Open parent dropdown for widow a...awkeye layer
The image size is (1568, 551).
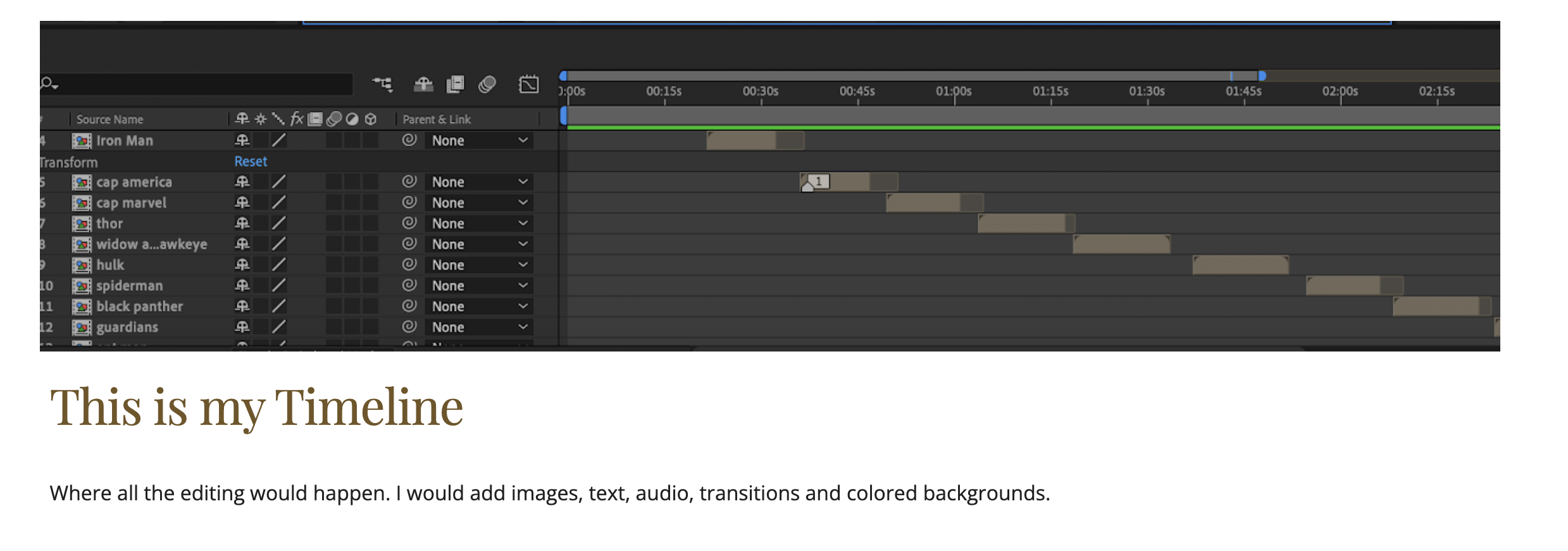pyautogui.click(x=479, y=244)
